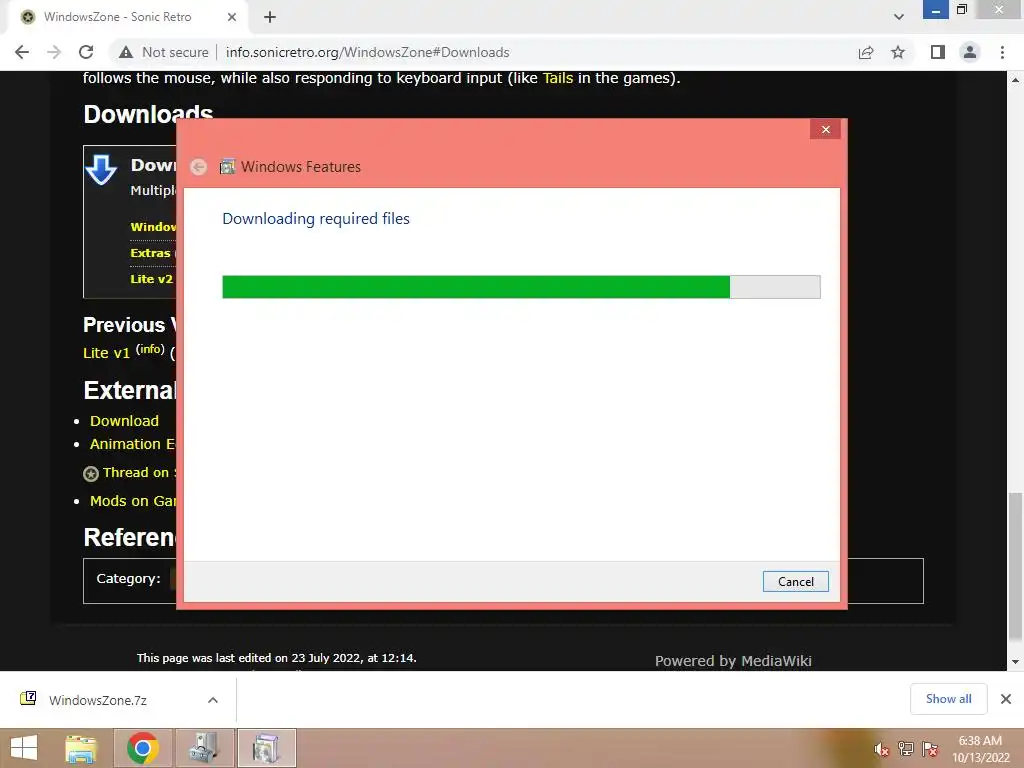Click the blue download arrow icon
1024x768 pixels.
click(x=101, y=170)
